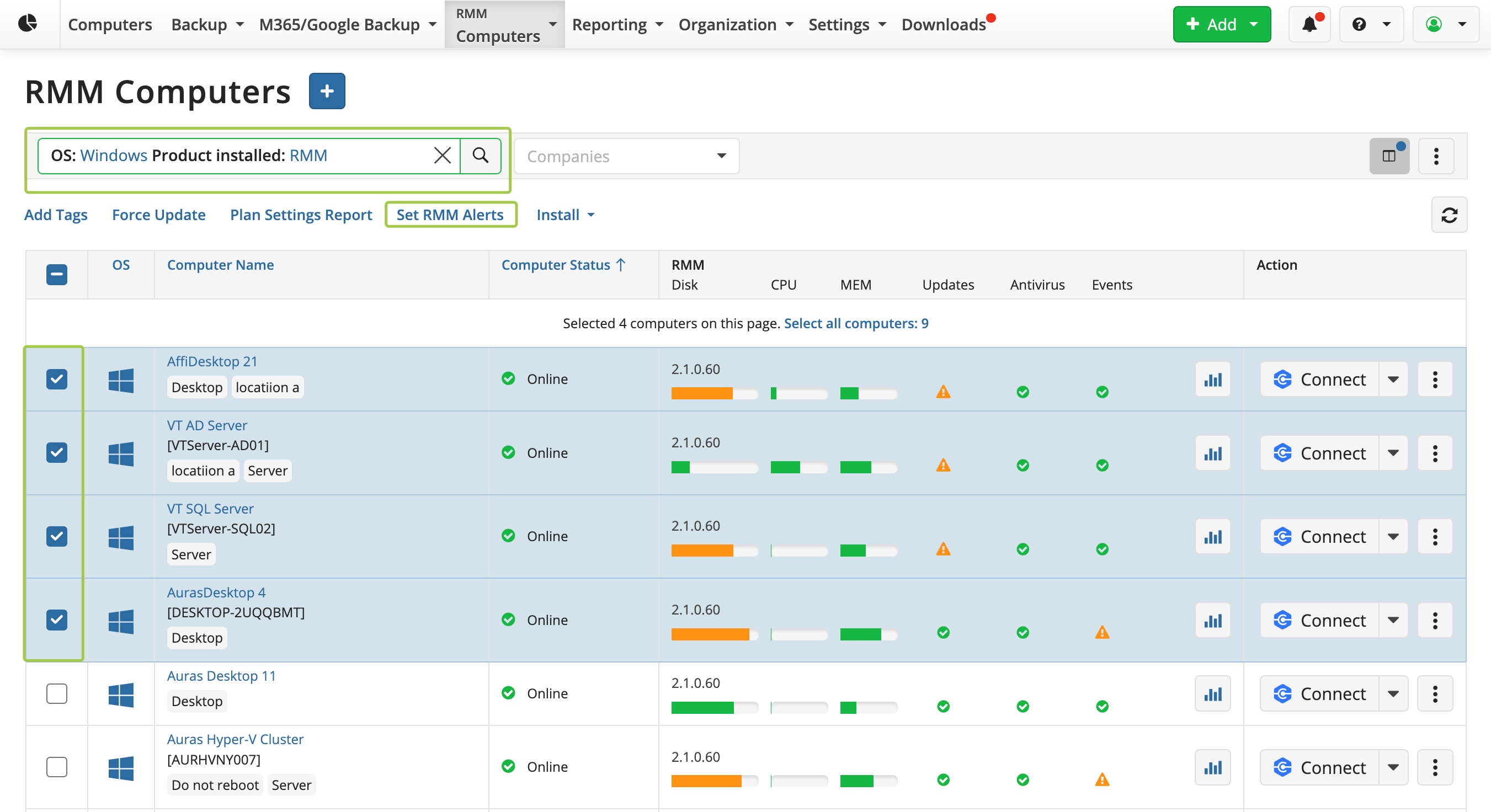Click Force Update link
This screenshot has width=1491, height=812.
click(x=158, y=215)
